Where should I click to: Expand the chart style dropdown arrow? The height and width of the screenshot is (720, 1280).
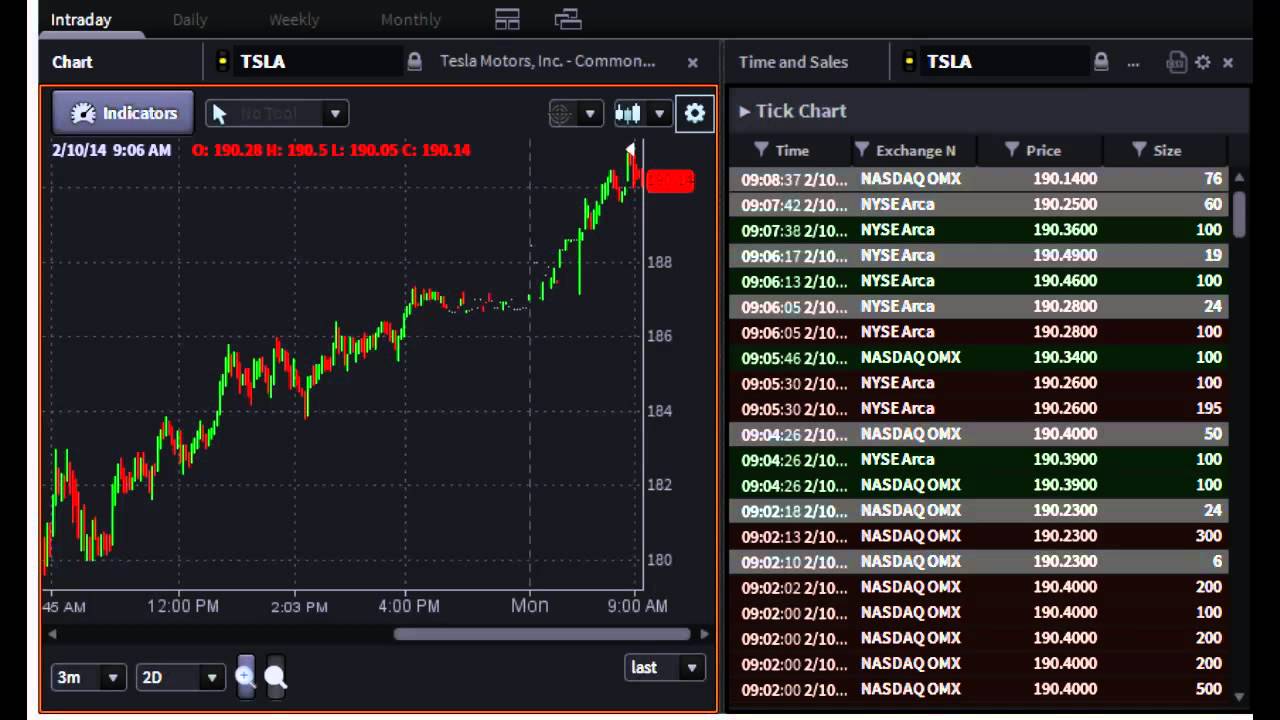point(659,114)
